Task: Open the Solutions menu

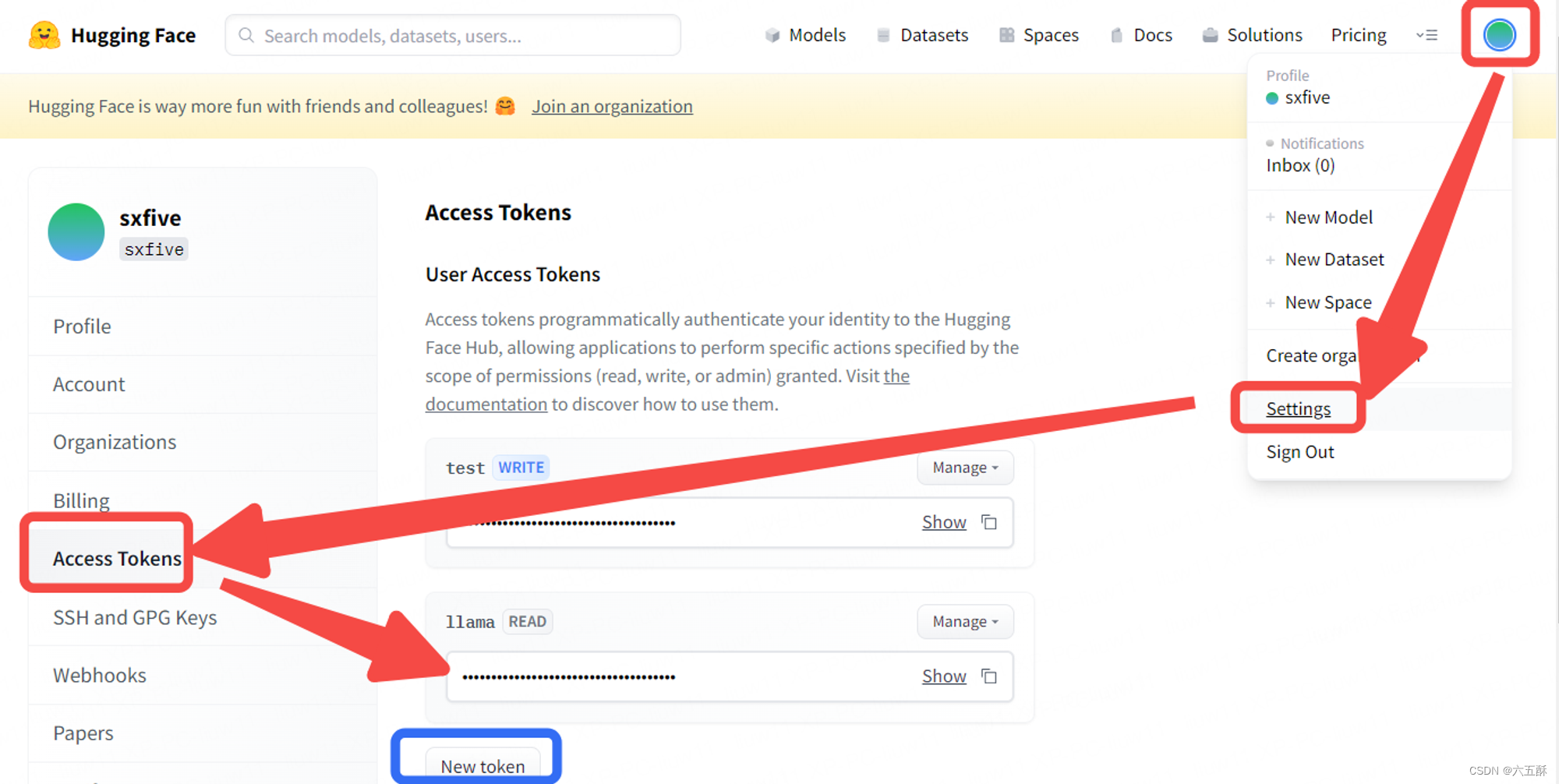Action: click(1264, 35)
